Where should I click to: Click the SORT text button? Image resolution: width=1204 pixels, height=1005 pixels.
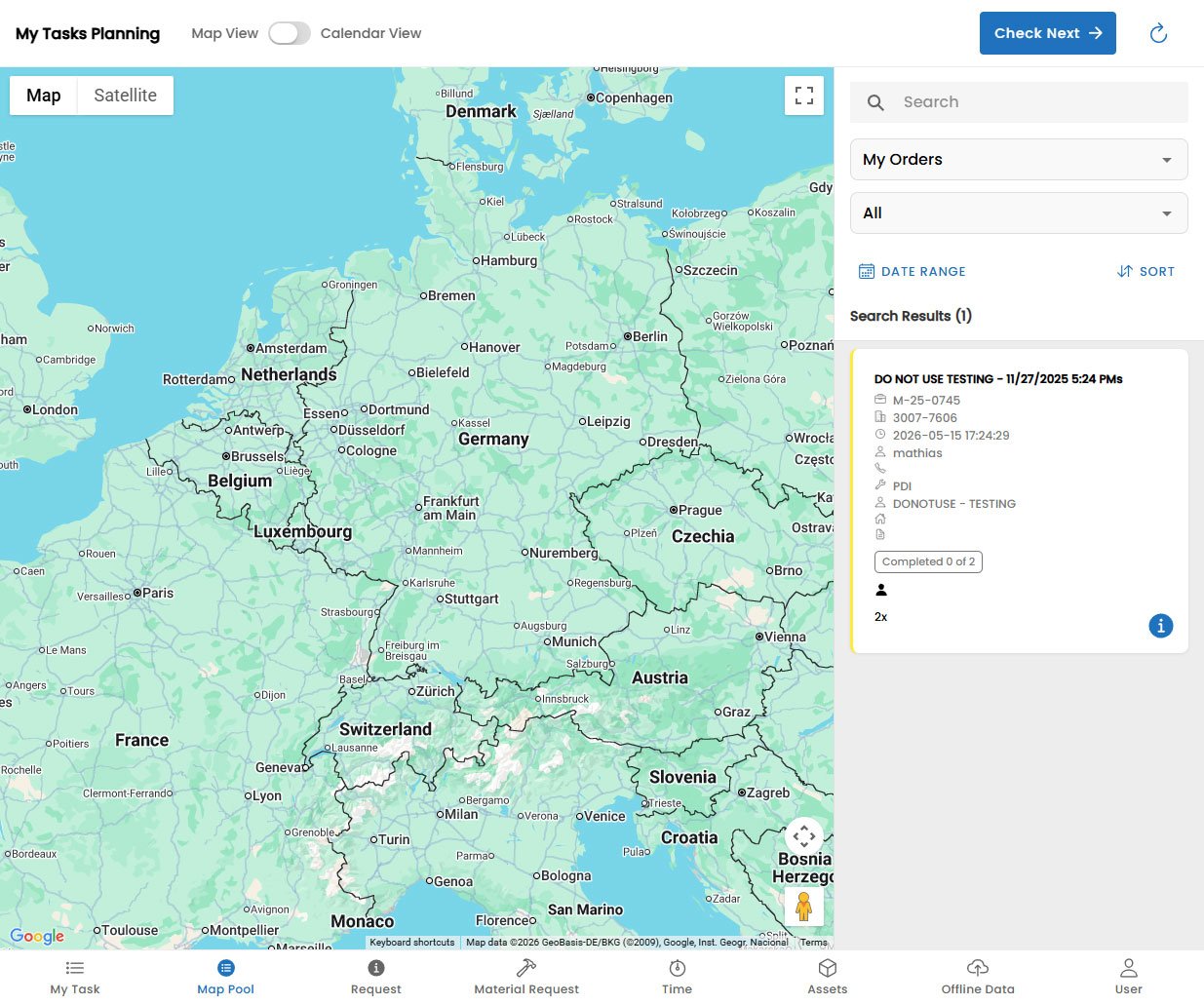tap(1157, 272)
